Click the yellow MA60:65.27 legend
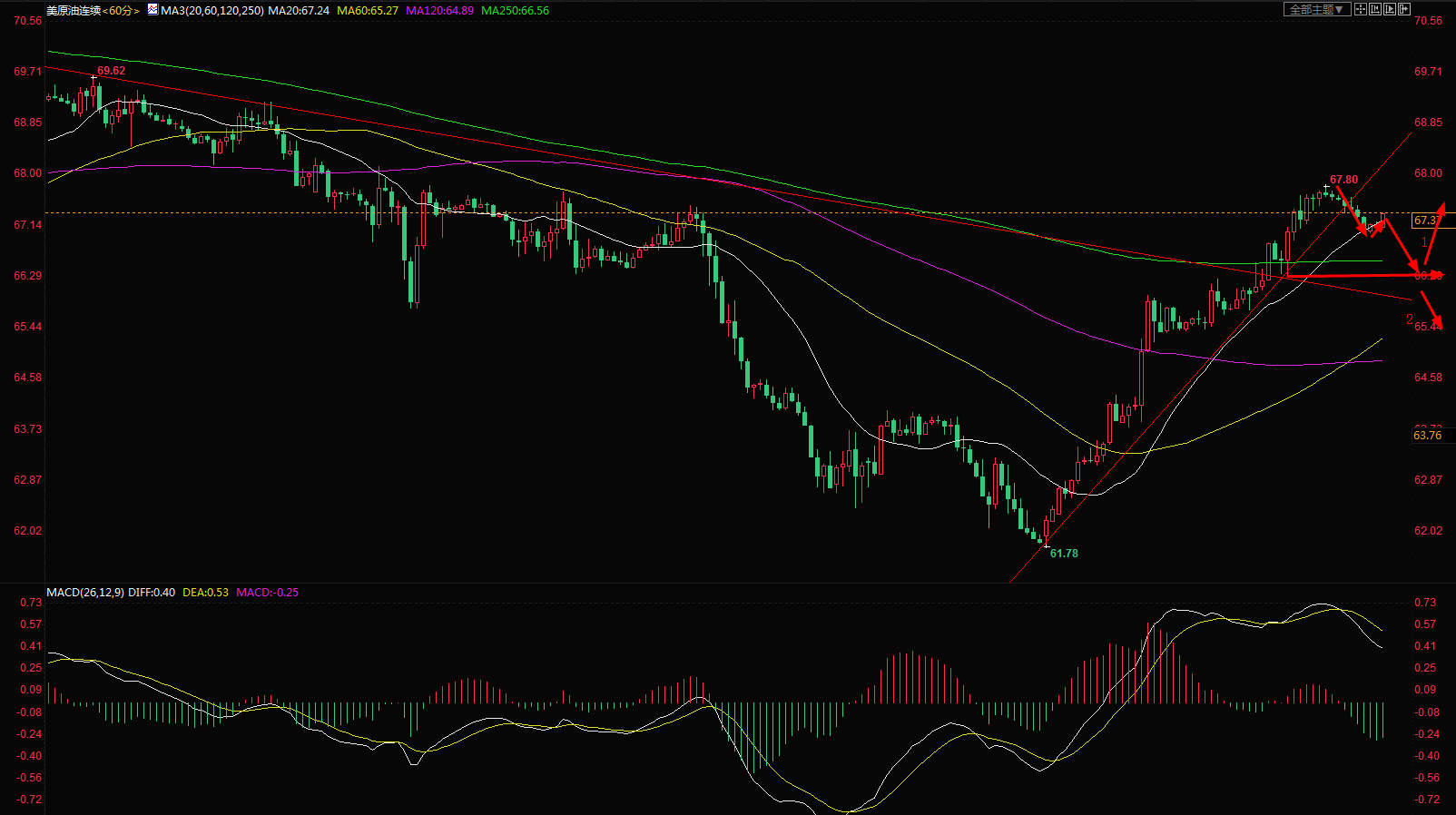The height and width of the screenshot is (815, 1456). (x=368, y=11)
